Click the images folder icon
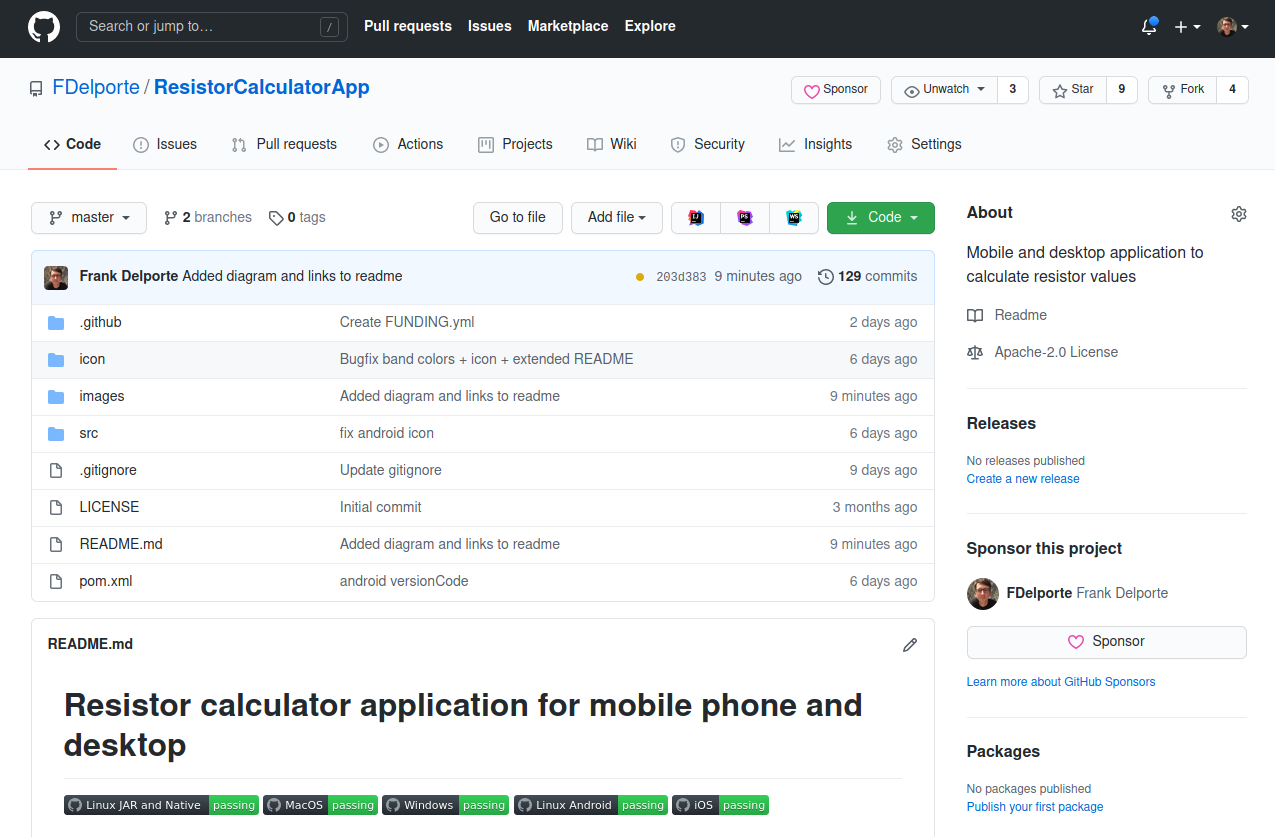The image size is (1275, 837). point(56,397)
